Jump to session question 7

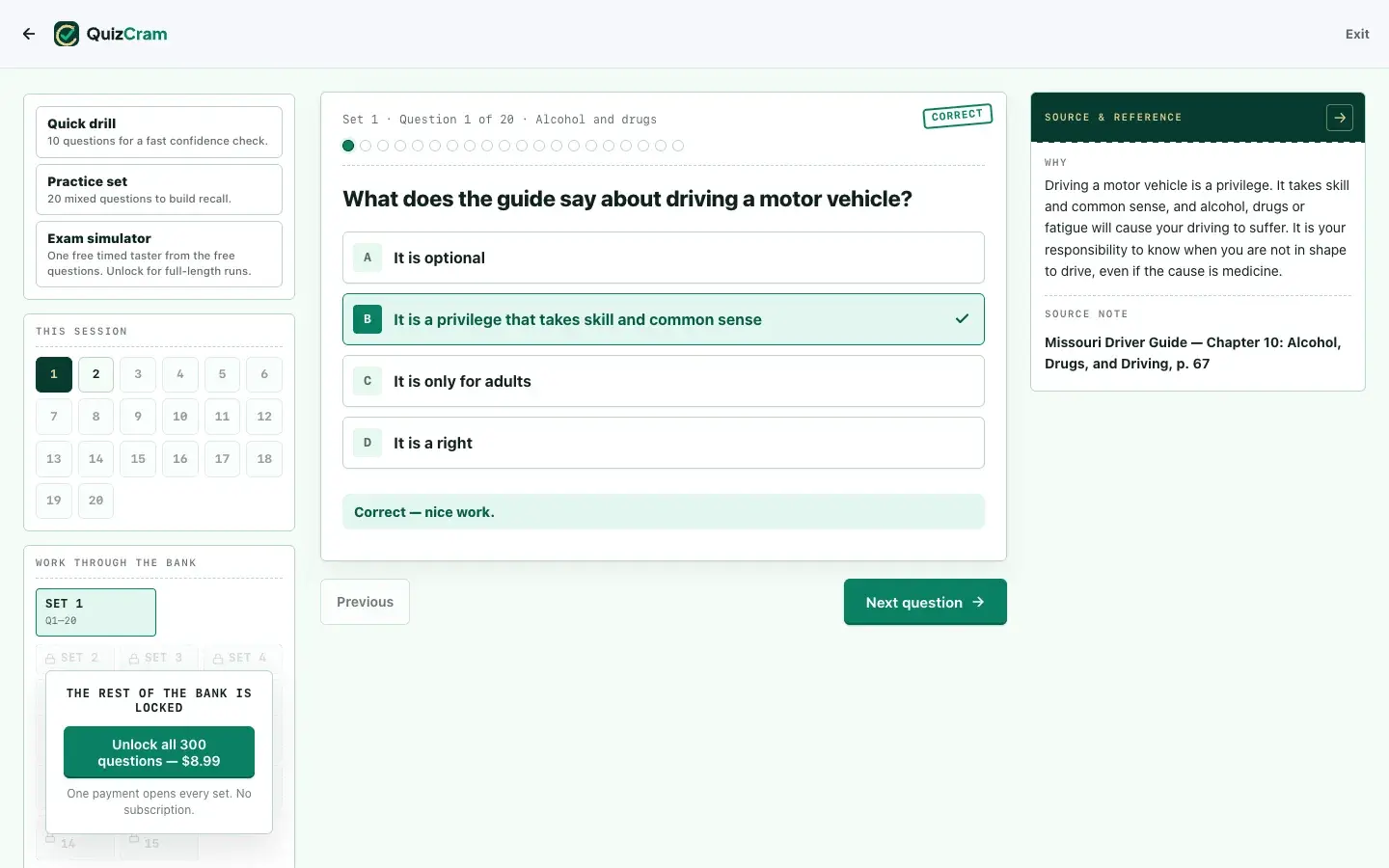click(x=54, y=417)
